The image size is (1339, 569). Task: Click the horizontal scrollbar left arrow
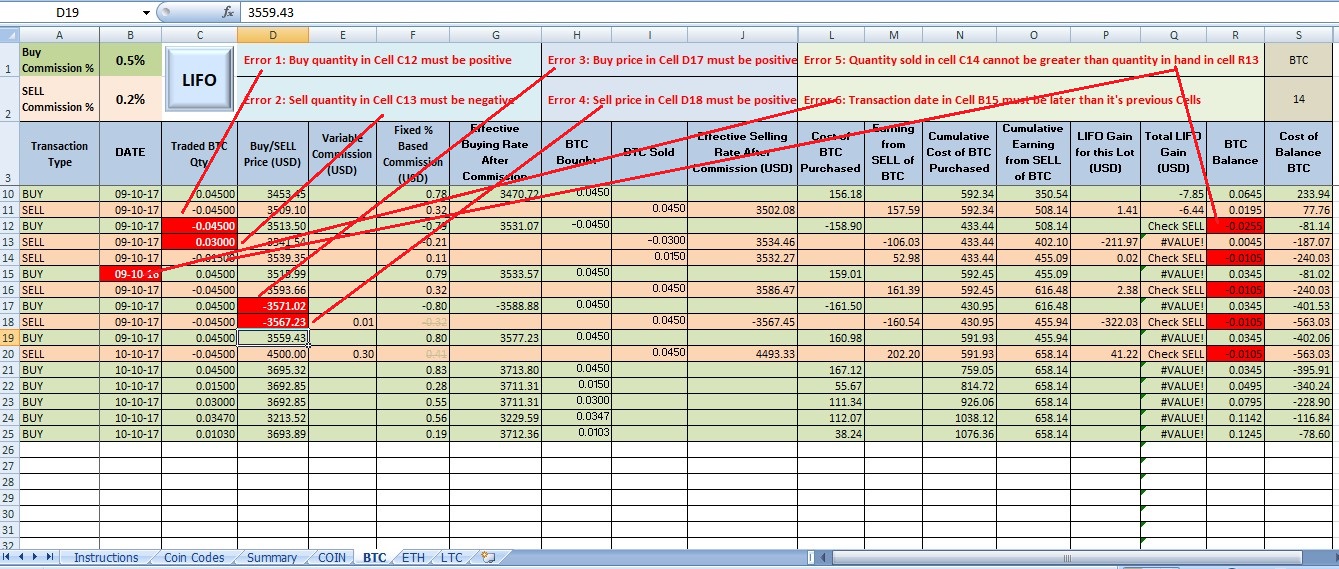821,558
